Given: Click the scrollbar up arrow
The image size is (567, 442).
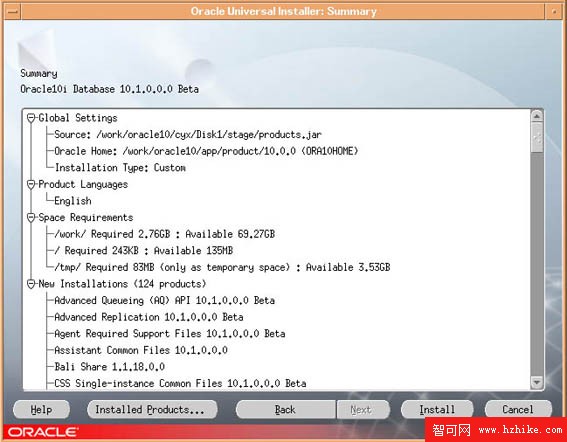Looking at the screenshot, I should 537,116.
